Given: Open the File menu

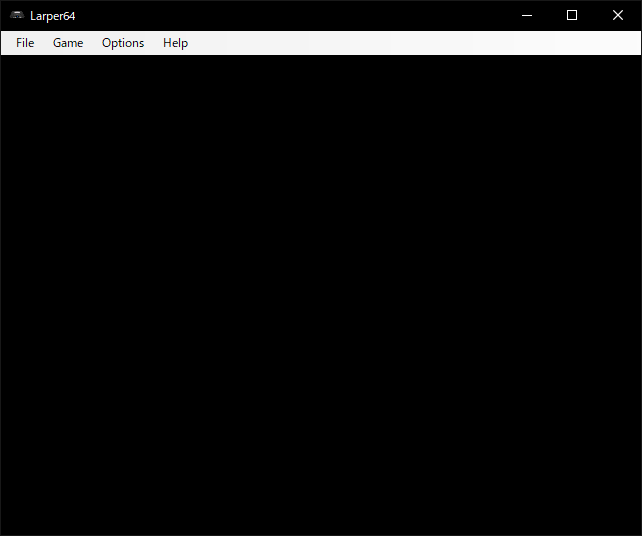Looking at the screenshot, I should pos(25,43).
